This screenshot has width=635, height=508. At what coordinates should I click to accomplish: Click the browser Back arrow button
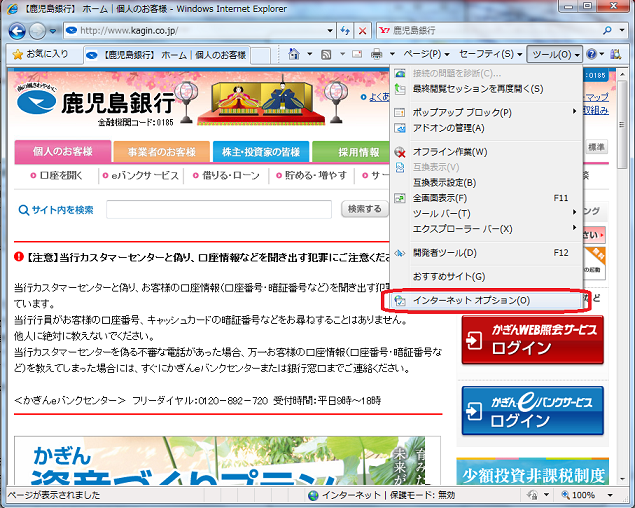pos(17,31)
